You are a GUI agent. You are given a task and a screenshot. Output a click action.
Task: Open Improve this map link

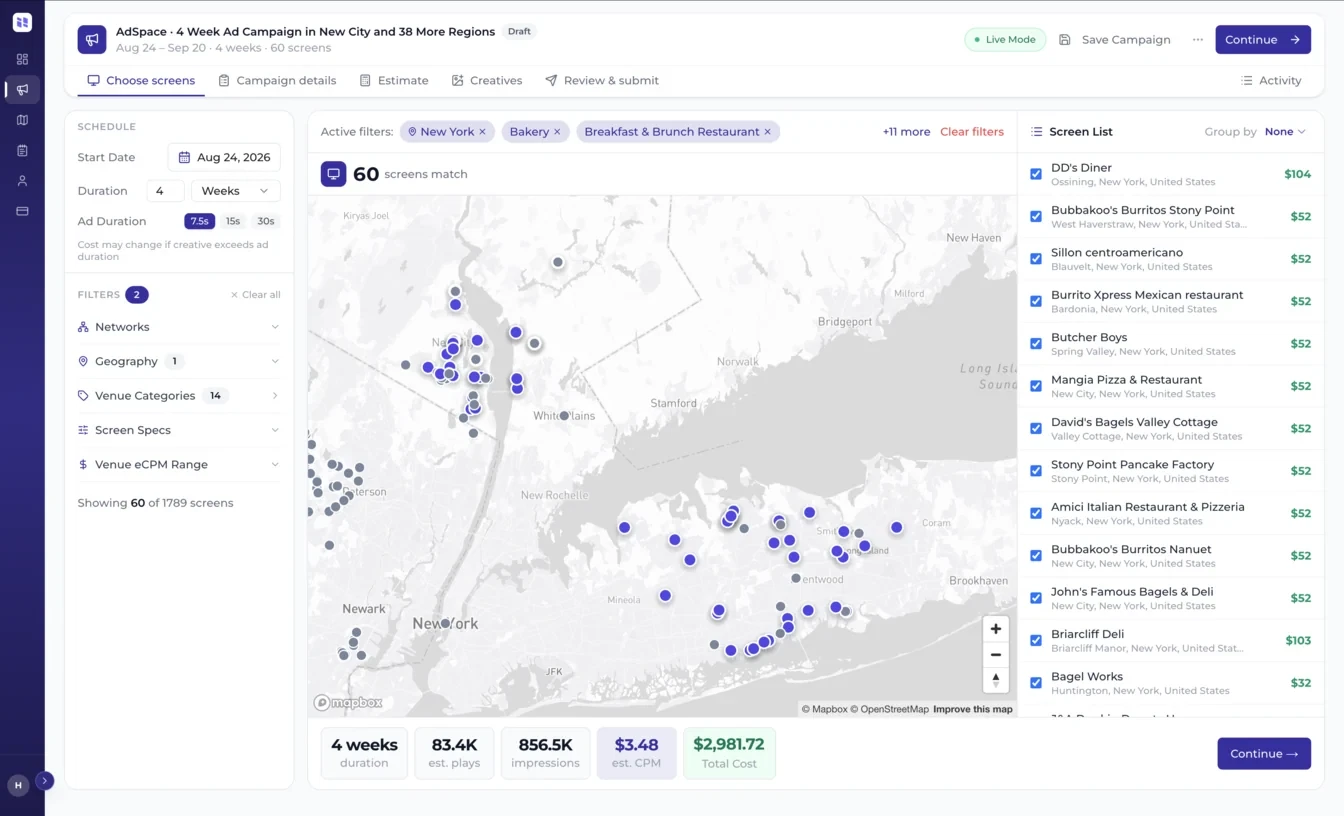(973, 709)
